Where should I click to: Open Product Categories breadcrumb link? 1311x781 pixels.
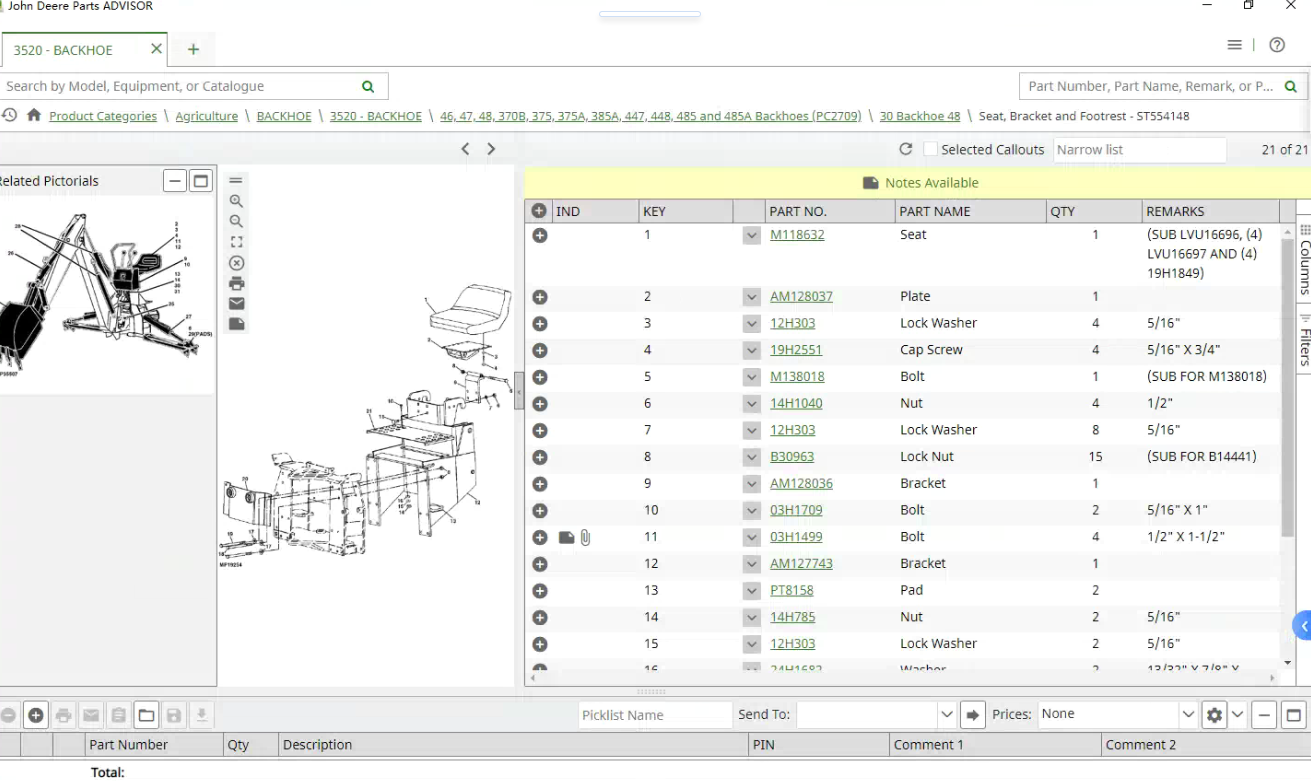click(x=103, y=116)
